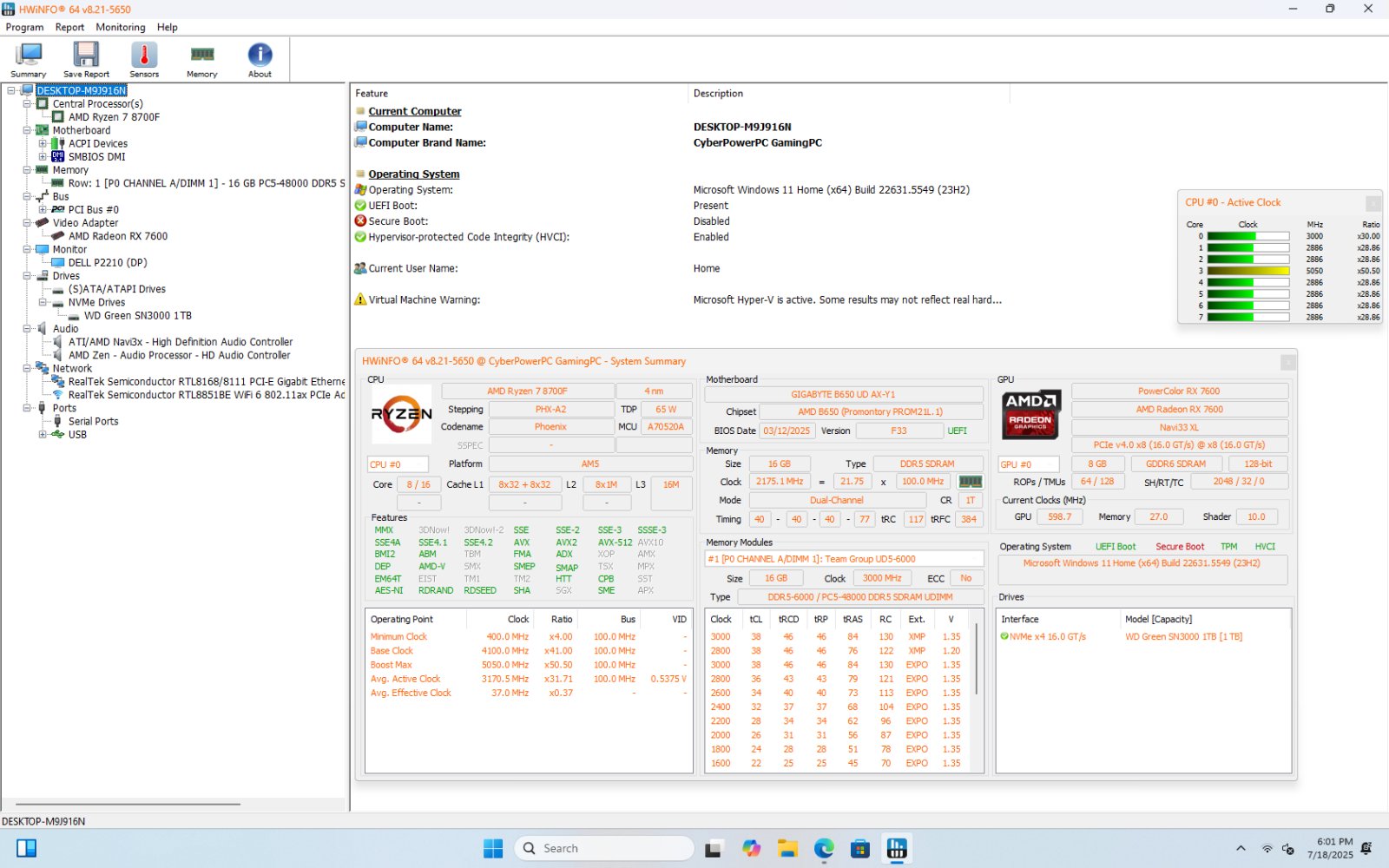
Task: Click the Windows search box on taskbar
Action: point(603,848)
